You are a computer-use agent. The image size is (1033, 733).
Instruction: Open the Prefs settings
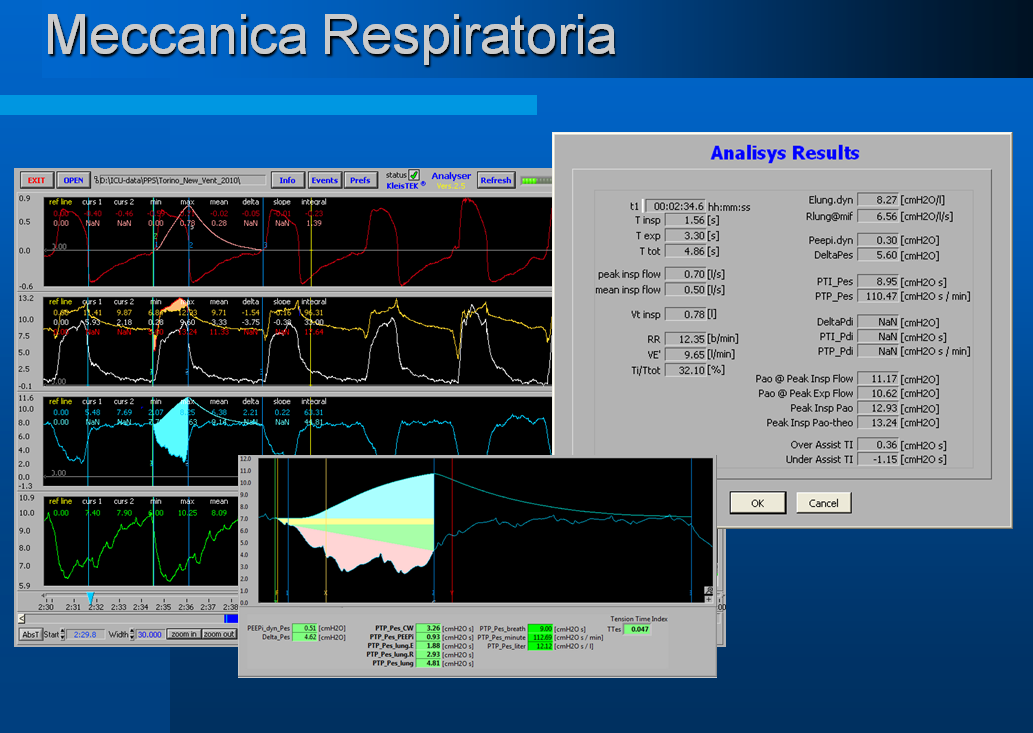pos(360,181)
